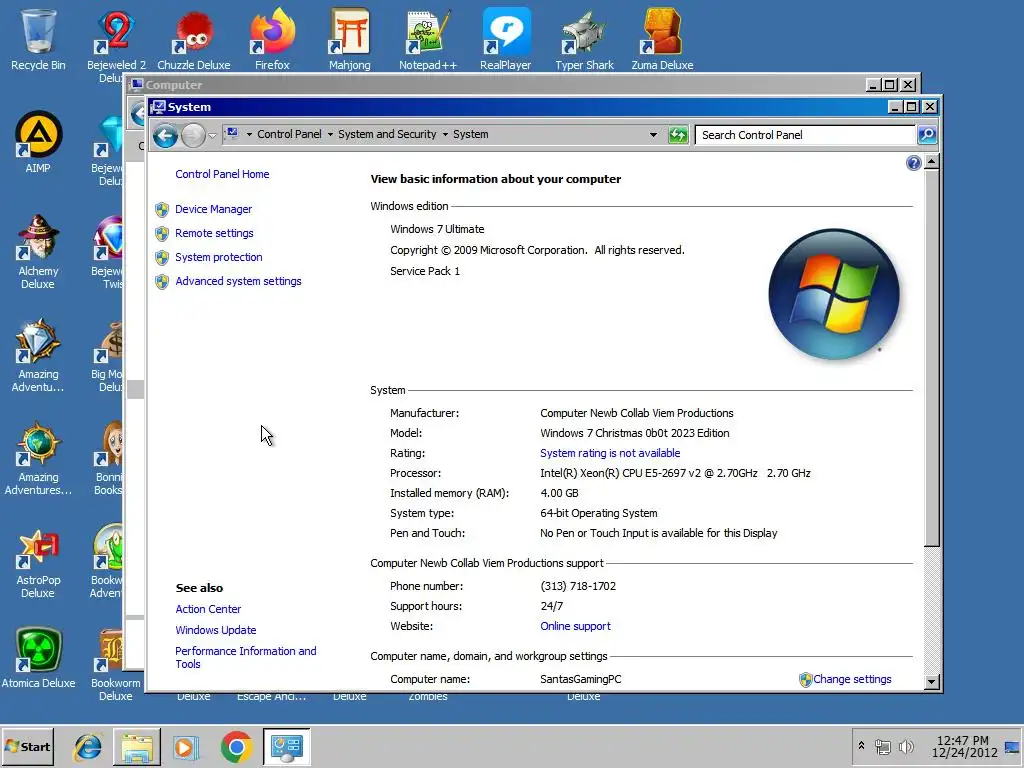
Task: Launch Bookworm Deluxe from the desktop
Action: (116, 663)
